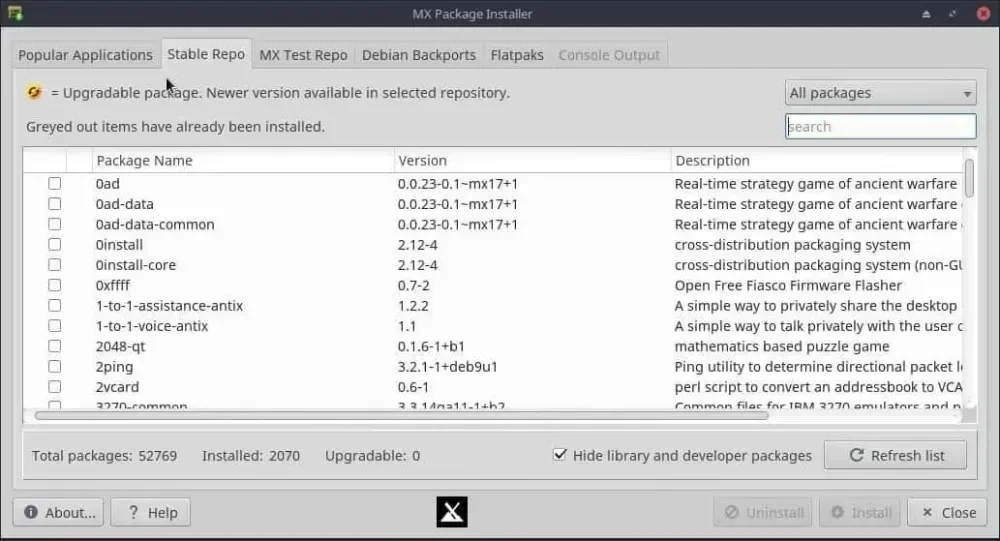This screenshot has width=1000, height=541.
Task: Select the 0install package name
Action: (x=119, y=245)
